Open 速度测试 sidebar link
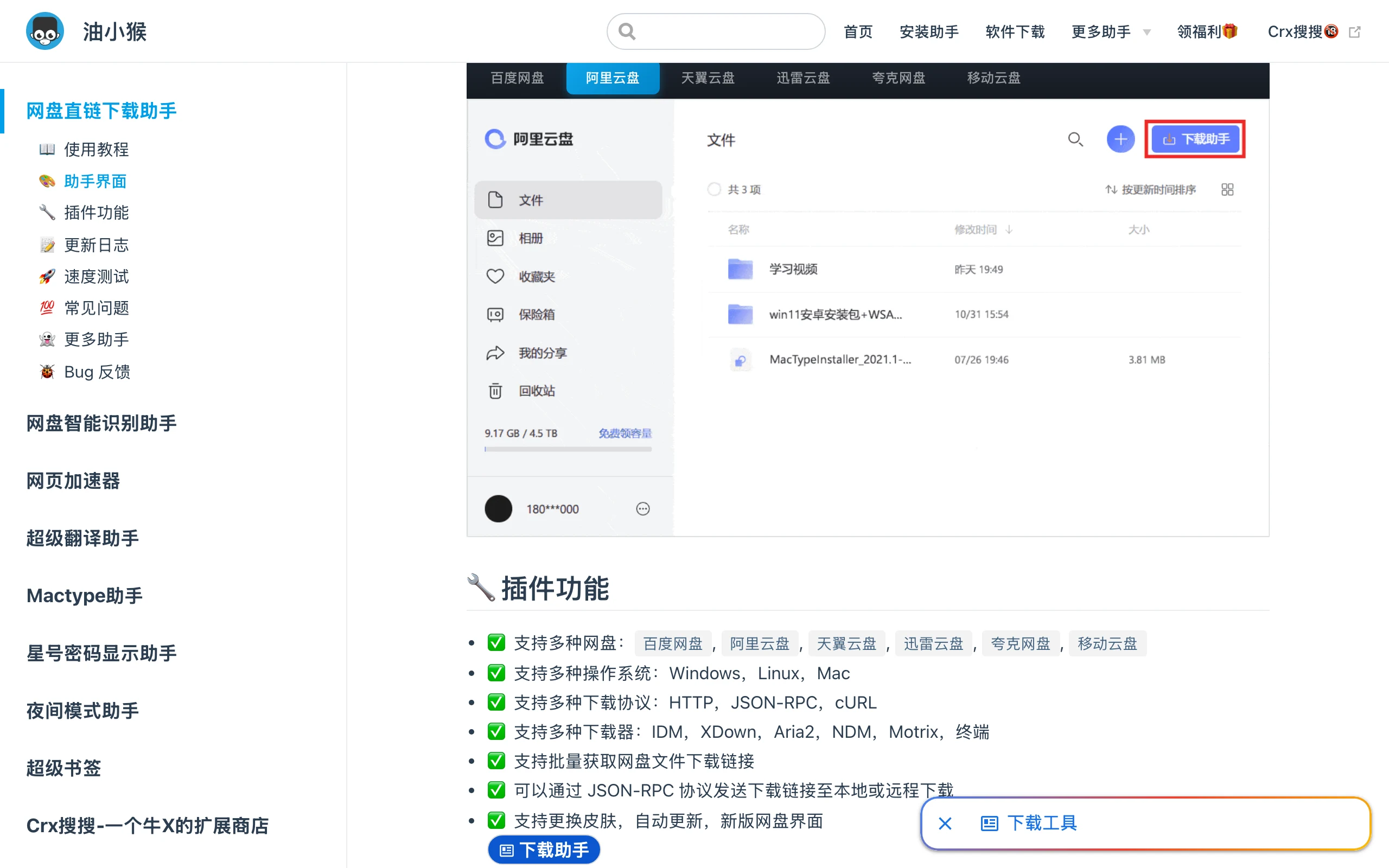 click(x=85, y=277)
